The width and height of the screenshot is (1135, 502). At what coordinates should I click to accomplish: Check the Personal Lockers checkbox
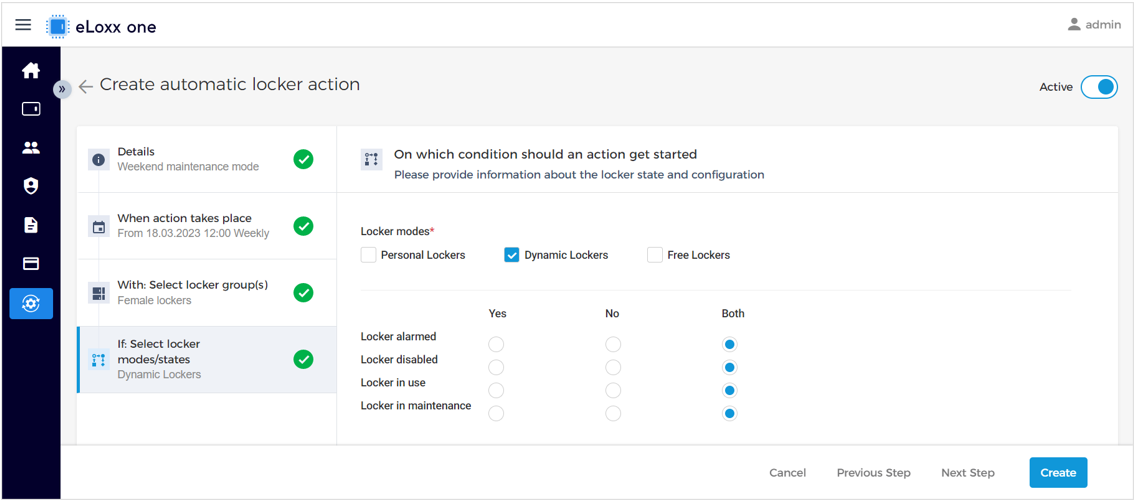pos(368,255)
